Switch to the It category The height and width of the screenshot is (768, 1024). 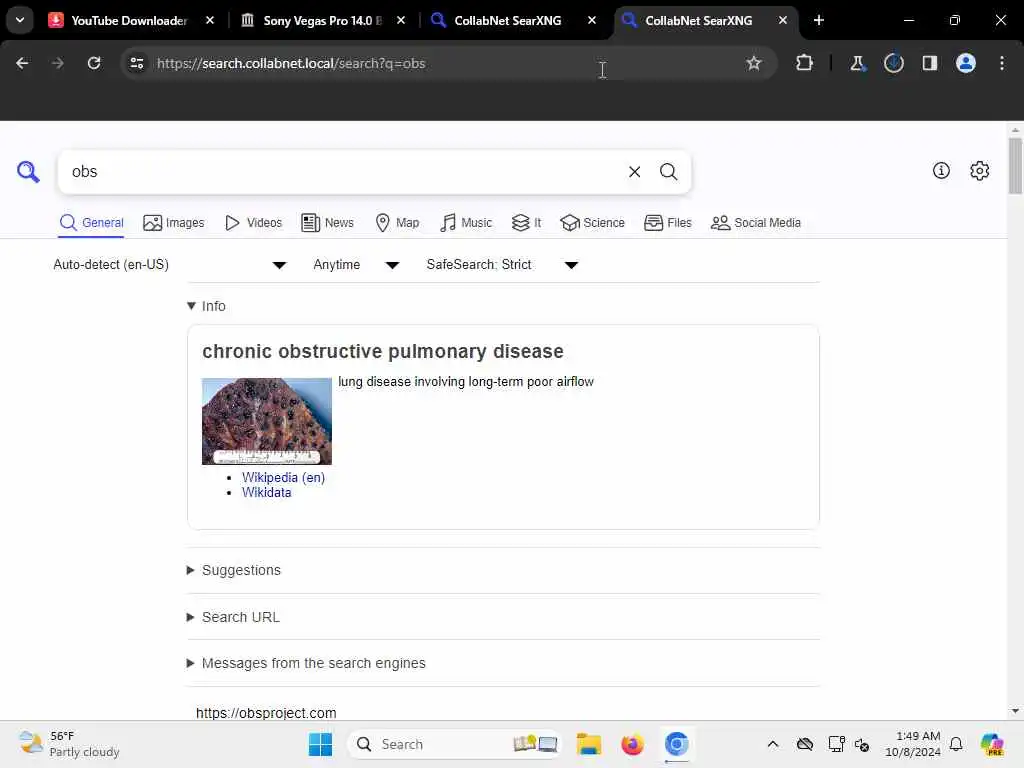tap(526, 223)
